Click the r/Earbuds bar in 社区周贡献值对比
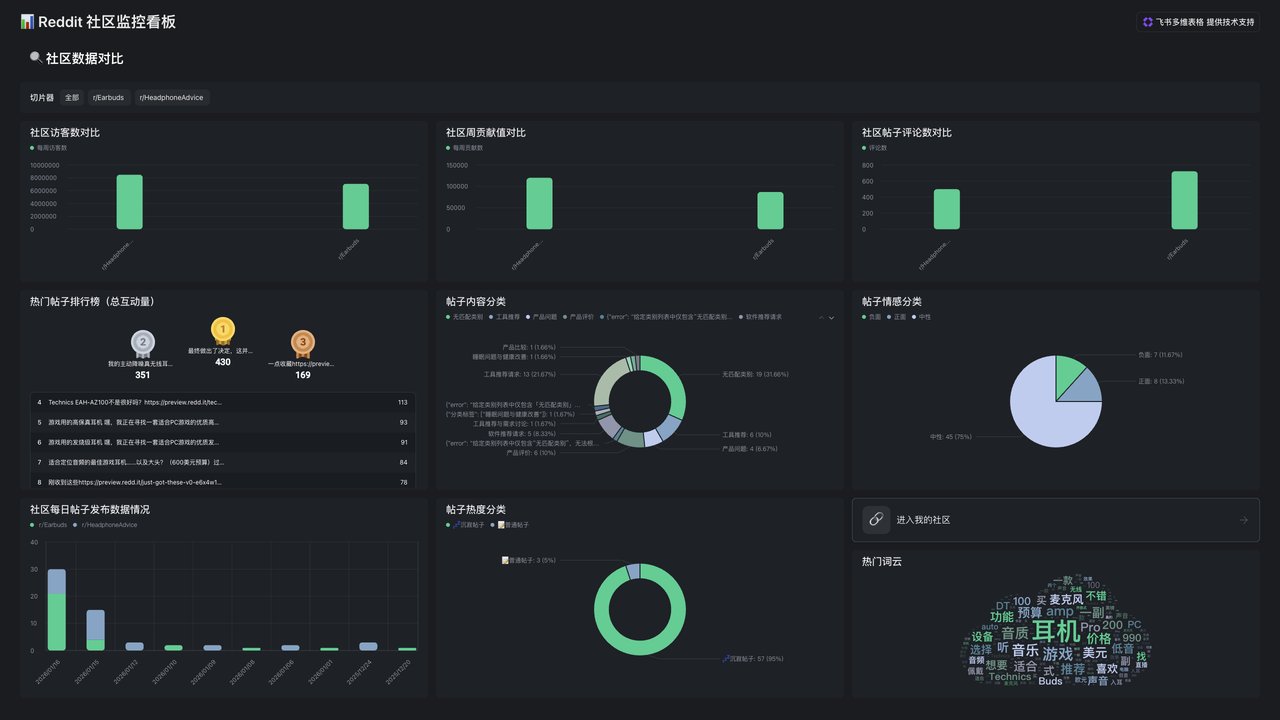1280x720 pixels. pyautogui.click(x=770, y=211)
